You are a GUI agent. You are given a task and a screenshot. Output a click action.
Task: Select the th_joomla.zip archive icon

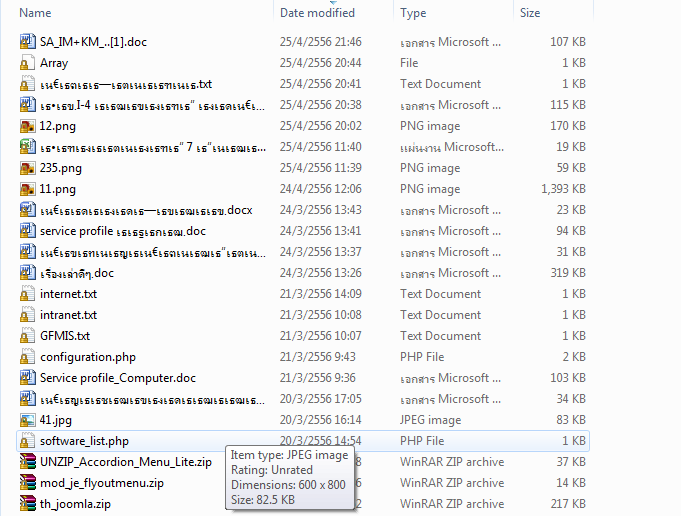(x=27, y=504)
